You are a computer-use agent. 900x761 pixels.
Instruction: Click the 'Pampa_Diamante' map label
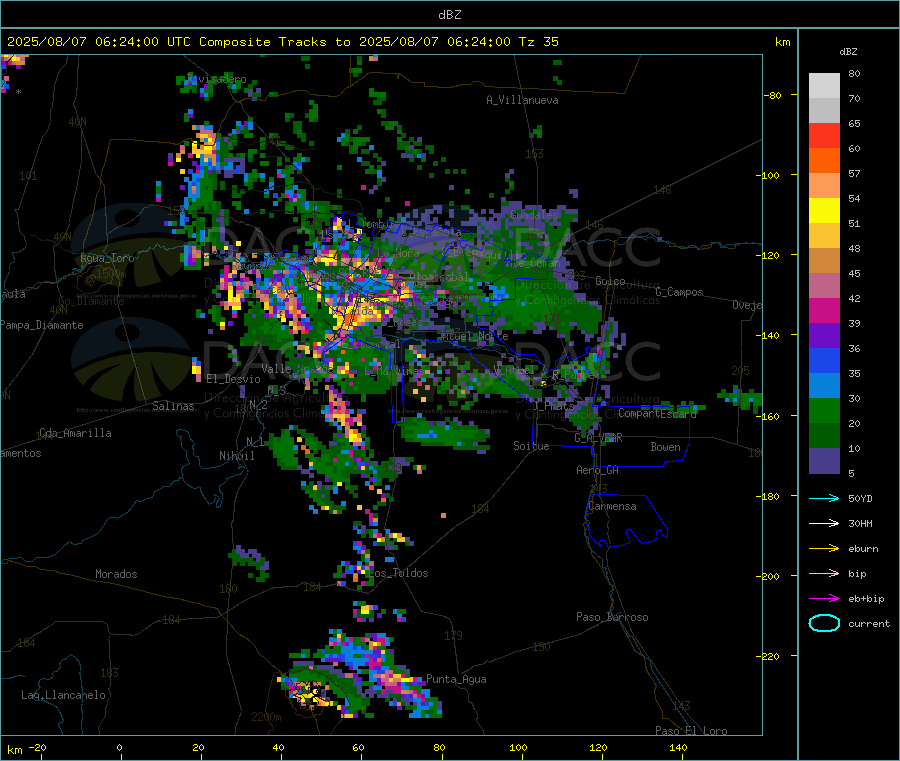click(x=41, y=325)
